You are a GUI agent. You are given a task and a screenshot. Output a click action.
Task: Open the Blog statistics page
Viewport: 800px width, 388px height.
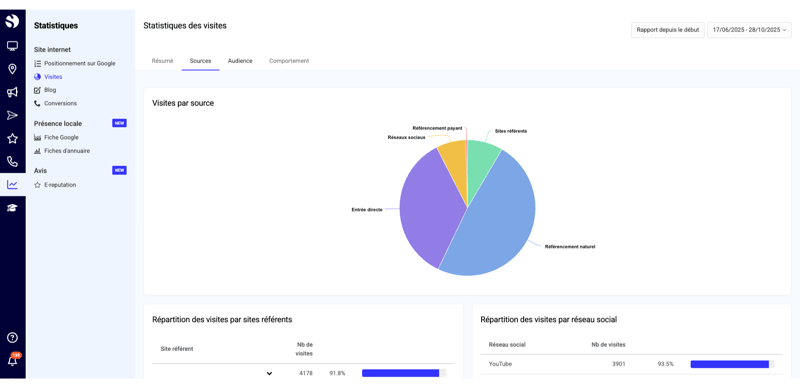[50, 90]
